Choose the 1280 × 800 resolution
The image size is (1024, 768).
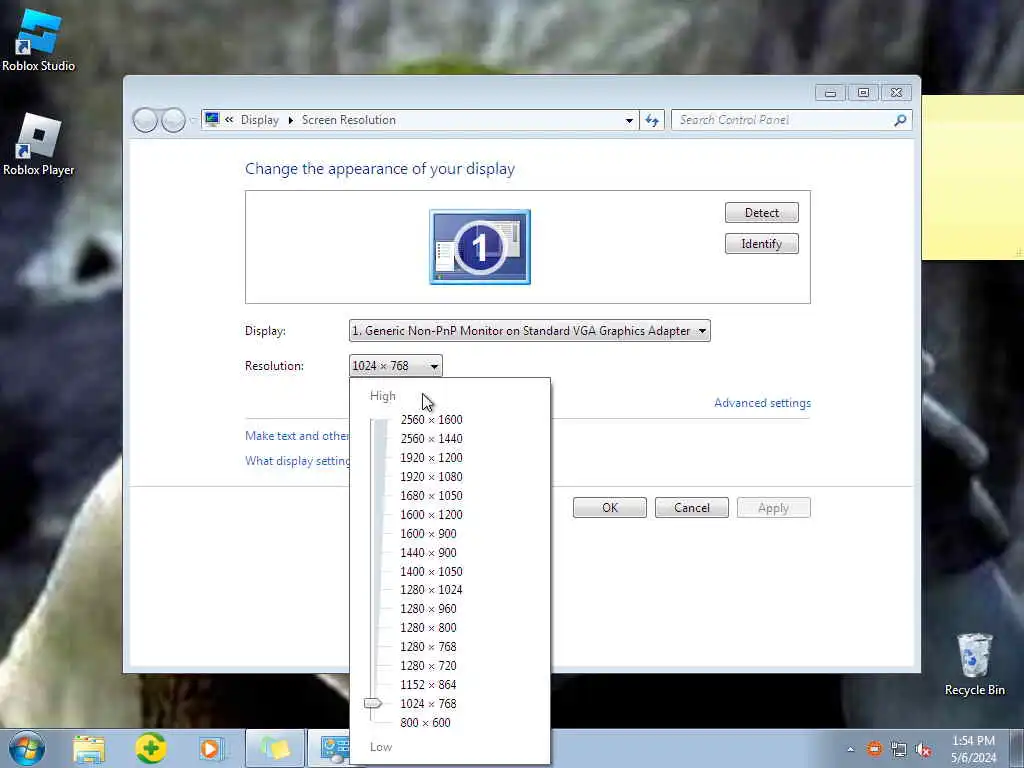click(x=428, y=628)
